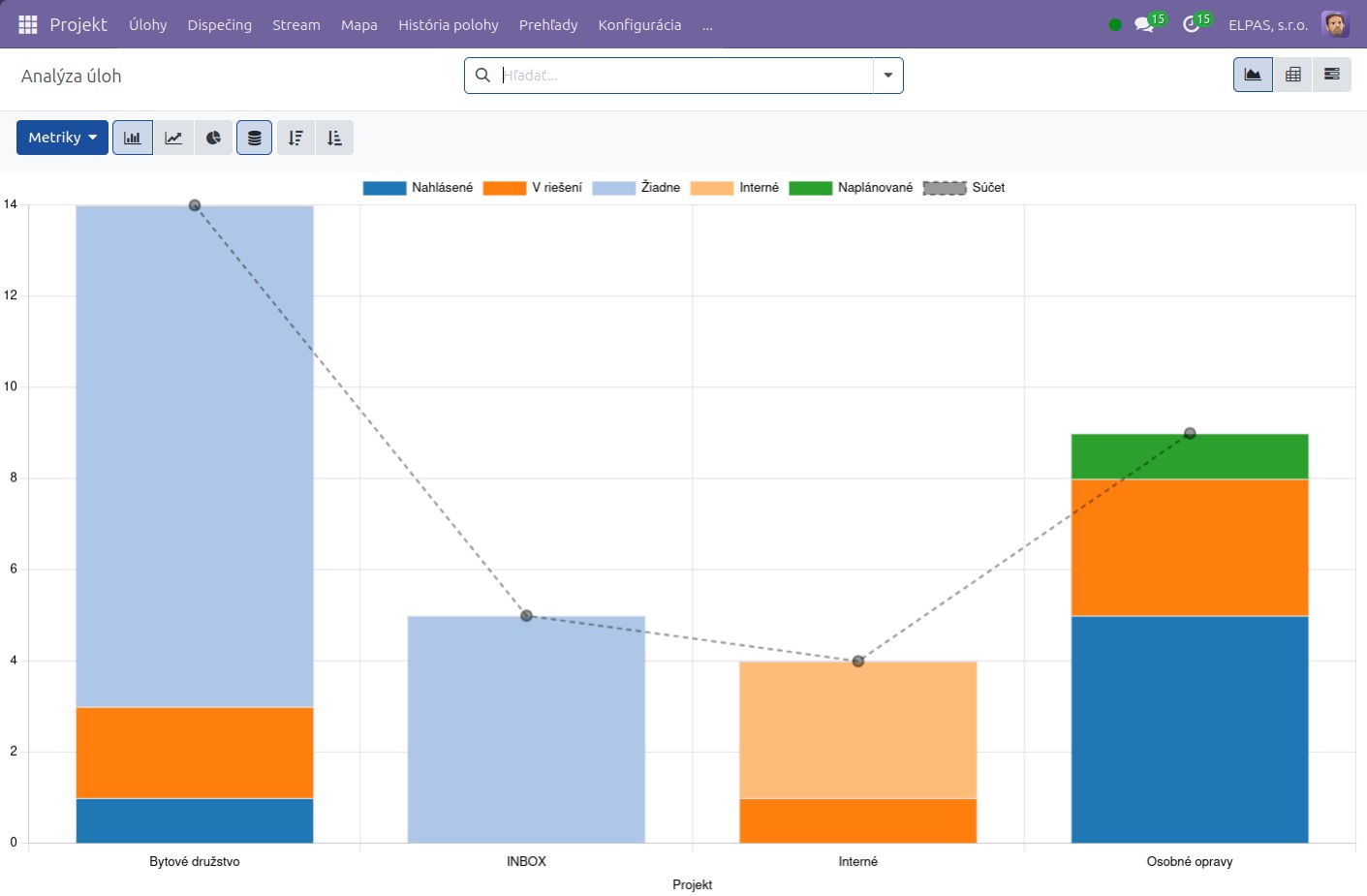Open the Dispečing menu
Viewport: 1367px width, 896px height.
(x=220, y=24)
